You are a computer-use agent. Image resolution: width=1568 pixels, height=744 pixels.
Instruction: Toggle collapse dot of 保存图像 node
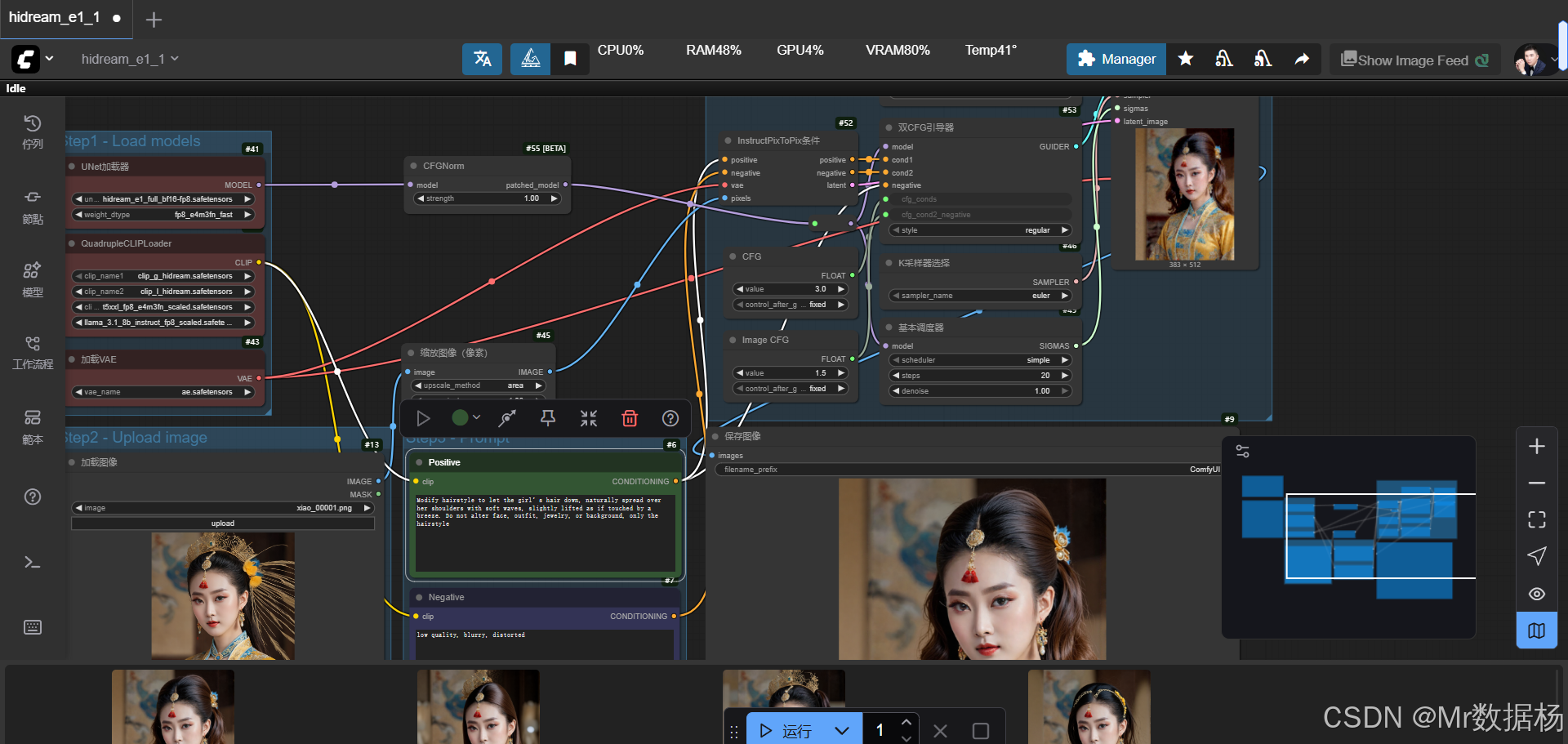click(x=715, y=436)
